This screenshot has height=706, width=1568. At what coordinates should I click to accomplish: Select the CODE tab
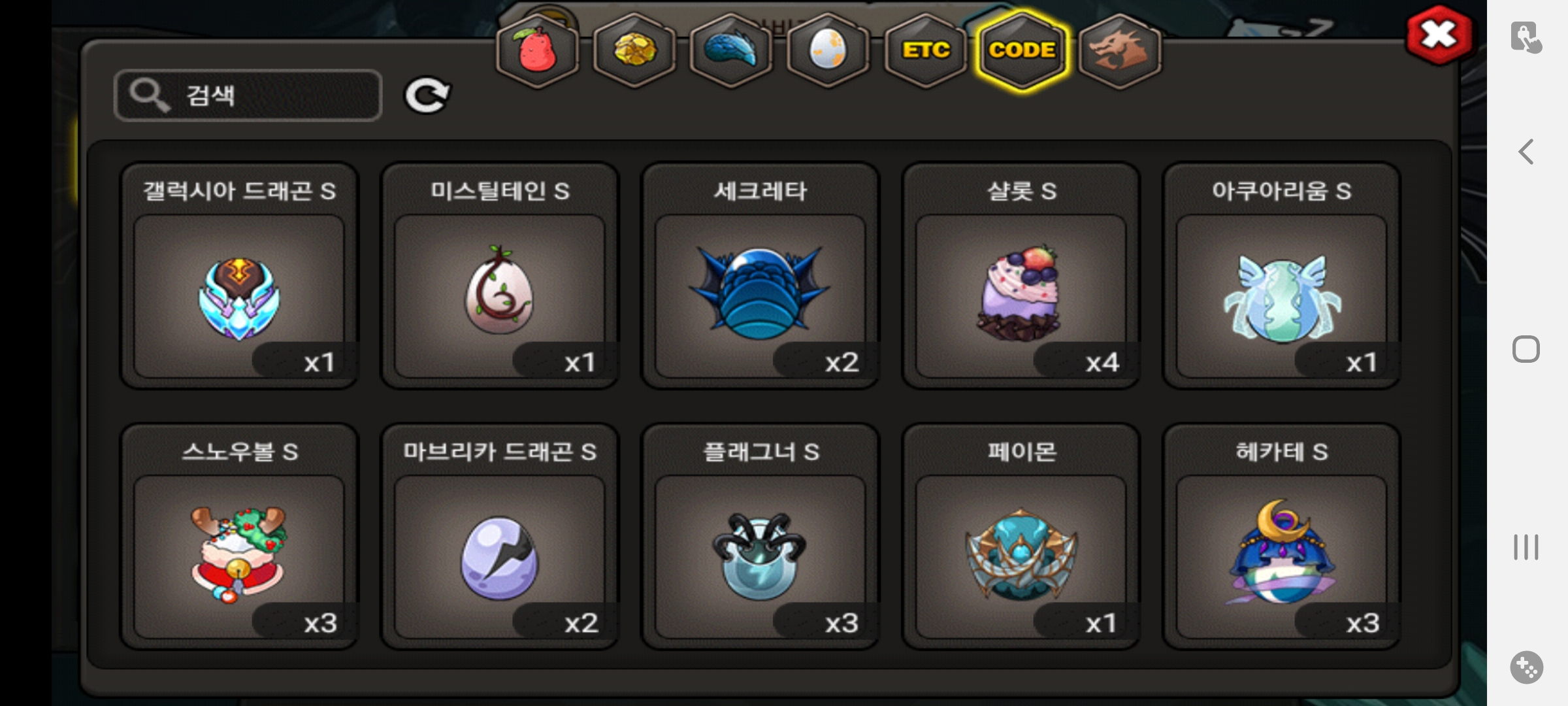(x=1022, y=50)
